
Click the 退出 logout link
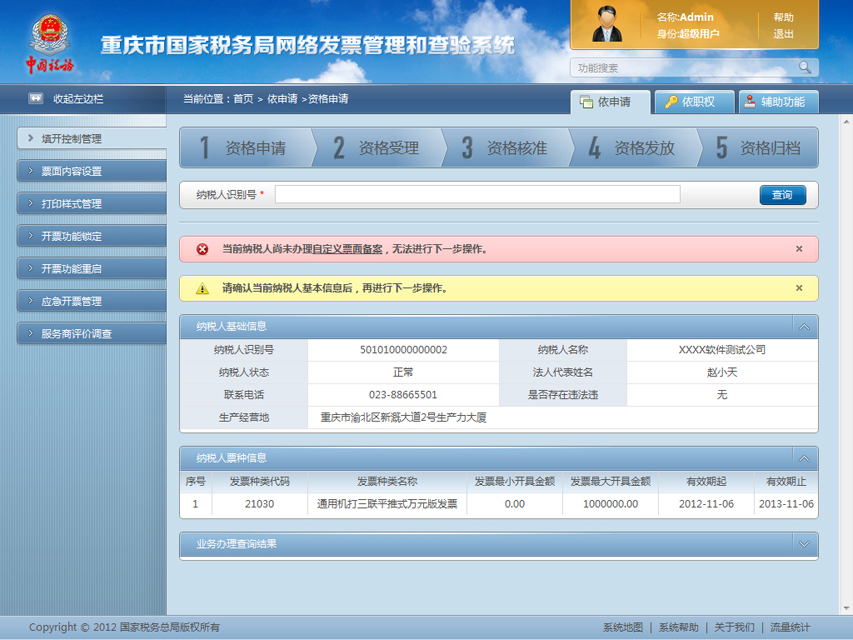click(783, 34)
